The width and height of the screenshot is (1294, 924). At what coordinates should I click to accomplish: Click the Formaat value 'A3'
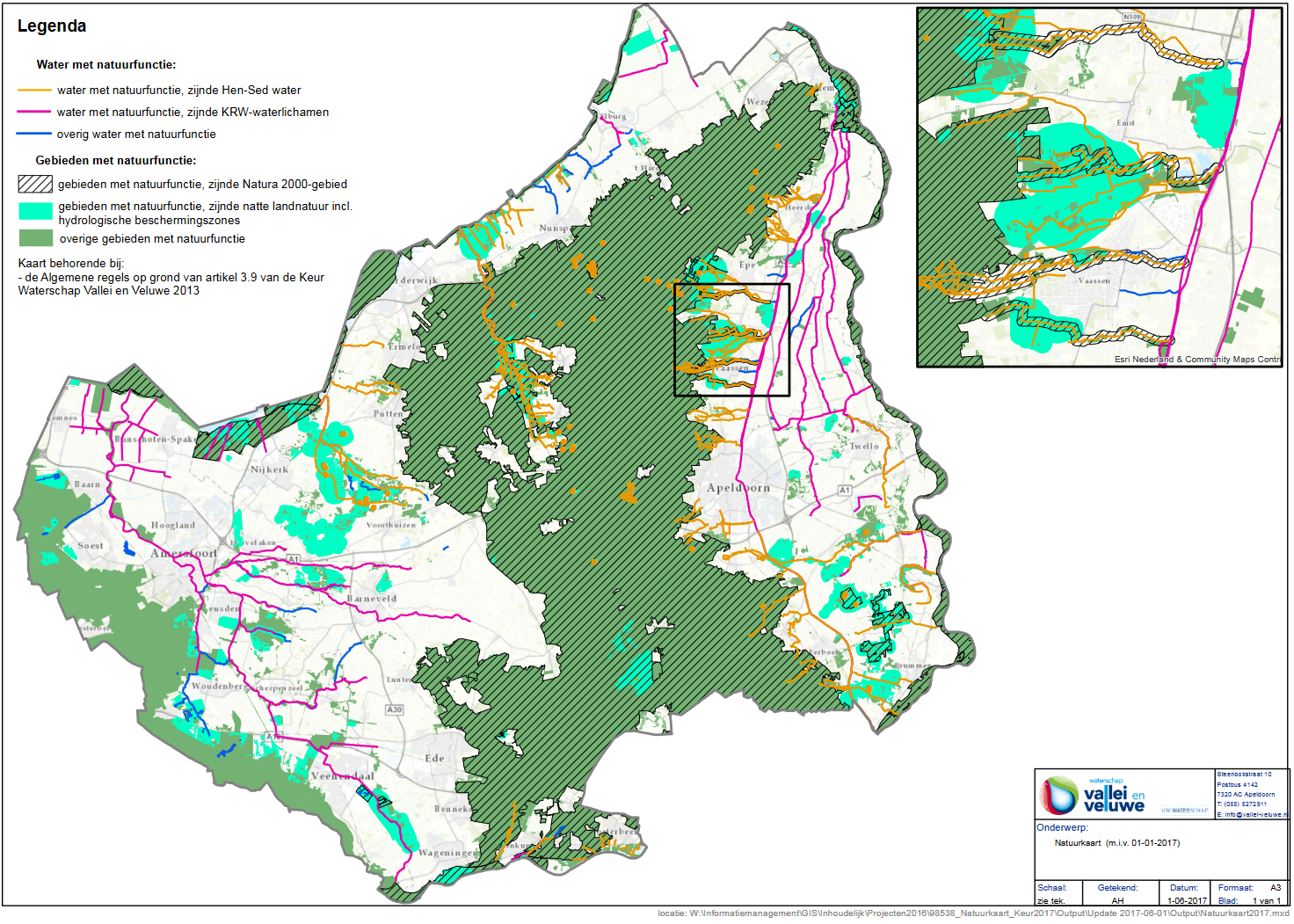pyautogui.click(x=1276, y=888)
